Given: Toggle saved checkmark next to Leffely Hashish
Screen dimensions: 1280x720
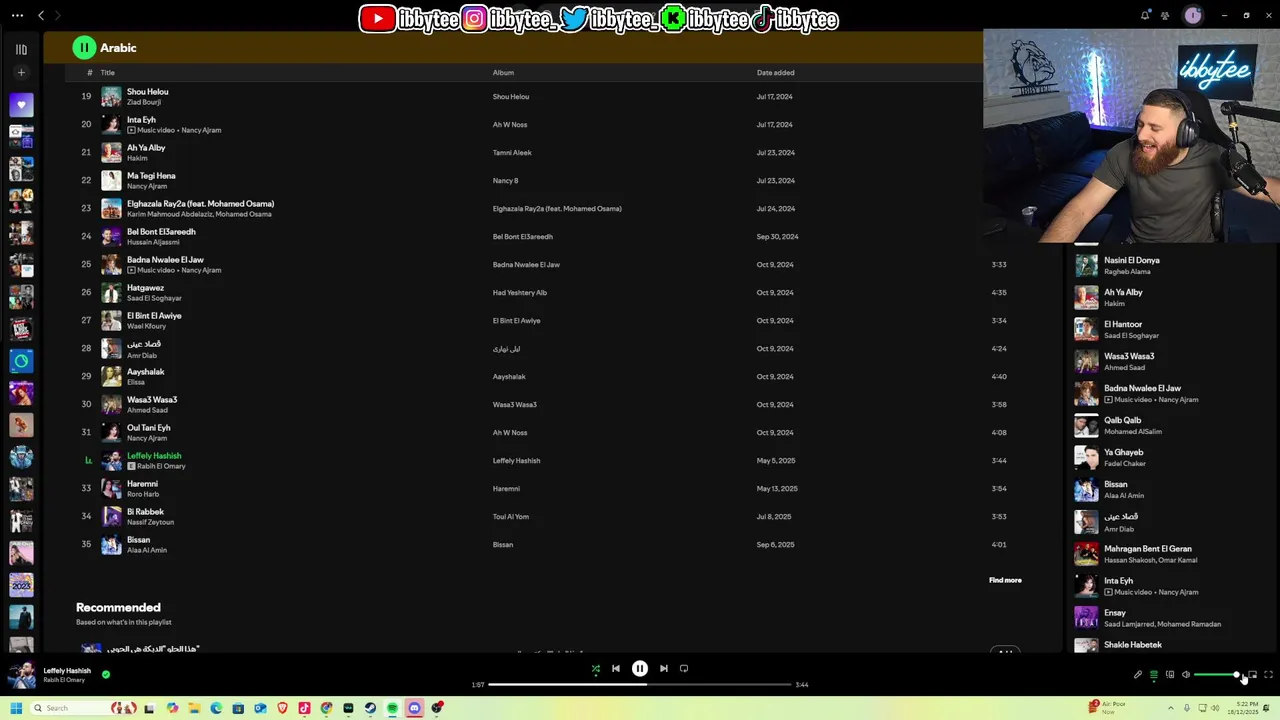Looking at the screenshot, I should 106,674.
